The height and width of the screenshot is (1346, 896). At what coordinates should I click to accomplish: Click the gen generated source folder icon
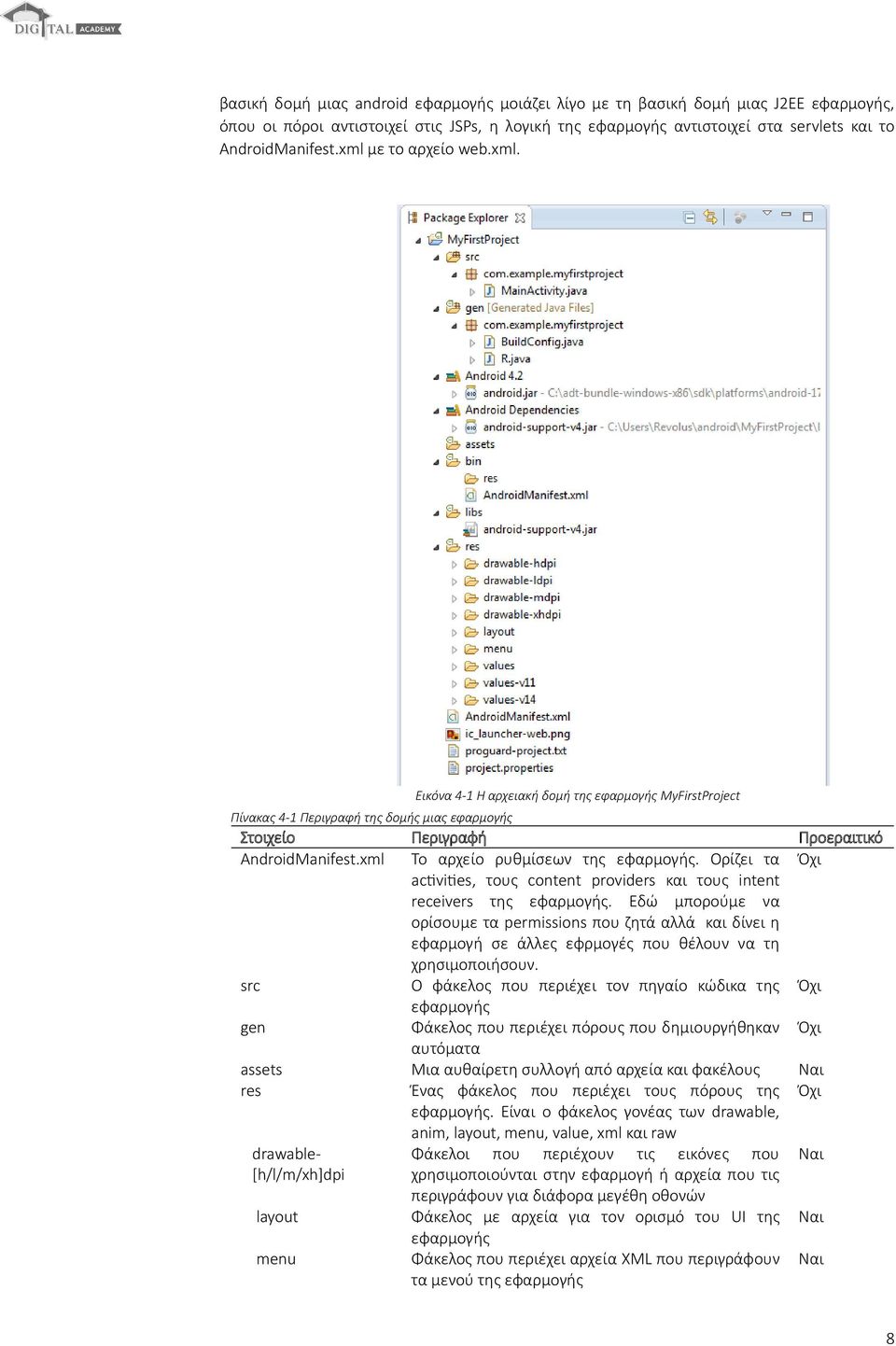454,307
